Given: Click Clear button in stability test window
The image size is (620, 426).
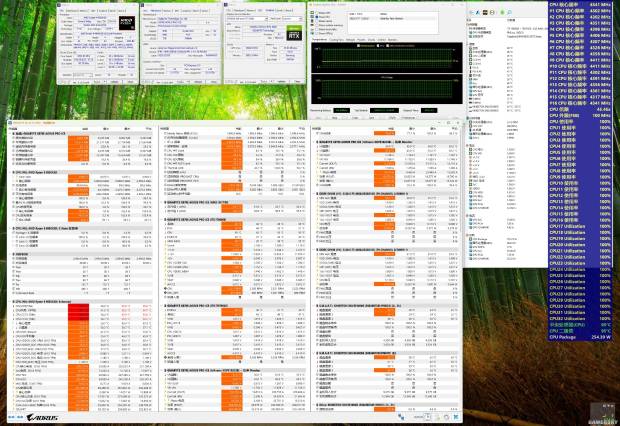Looking at the screenshot, I should click(x=355, y=118).
